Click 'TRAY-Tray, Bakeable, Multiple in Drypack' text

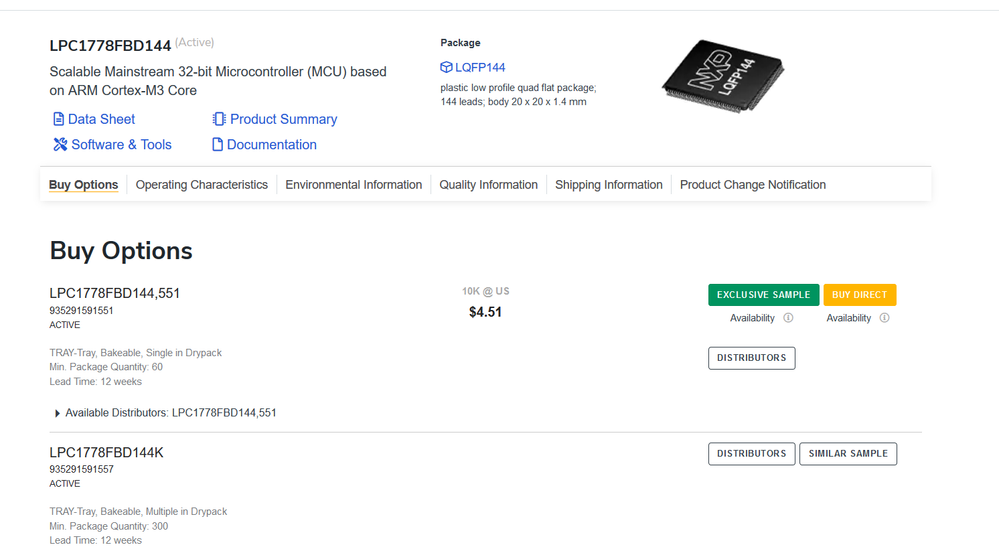point(138,511)
